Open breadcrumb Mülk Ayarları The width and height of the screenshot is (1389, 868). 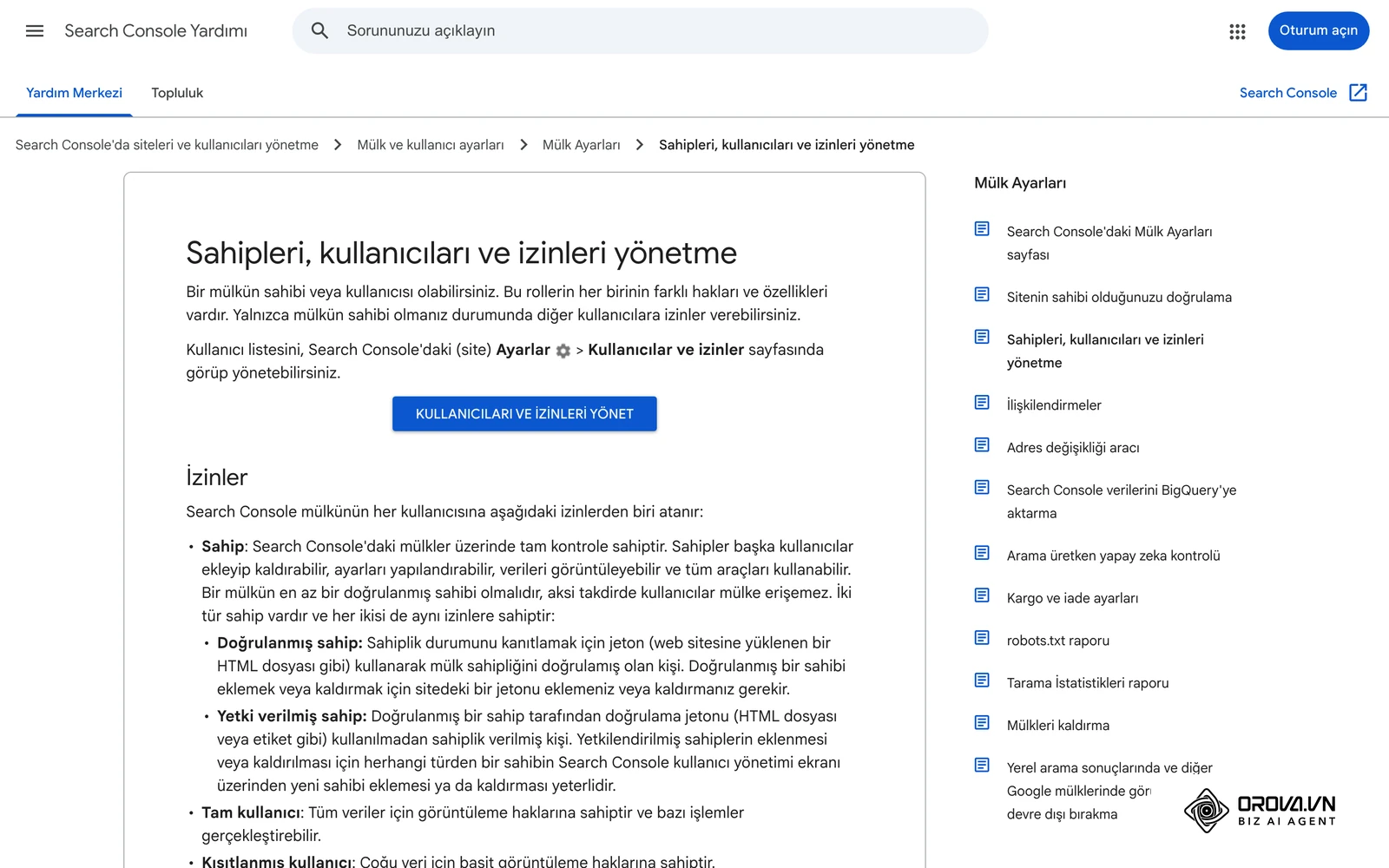point(581,145)
